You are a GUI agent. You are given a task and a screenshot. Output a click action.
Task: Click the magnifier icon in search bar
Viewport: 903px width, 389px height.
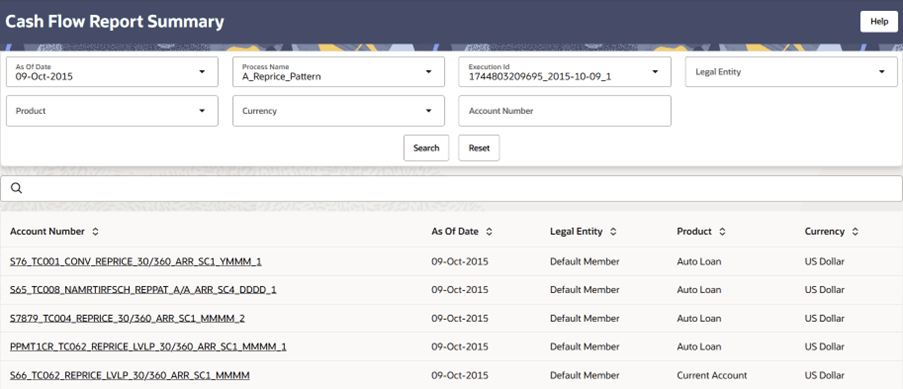17,188
